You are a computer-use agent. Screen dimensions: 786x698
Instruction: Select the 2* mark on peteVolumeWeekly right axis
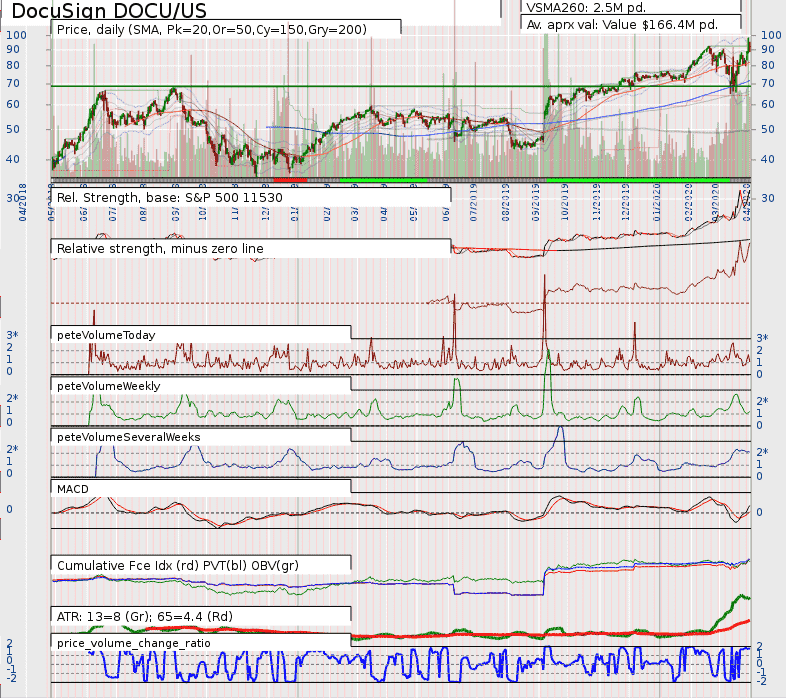(x=762, y=401)
